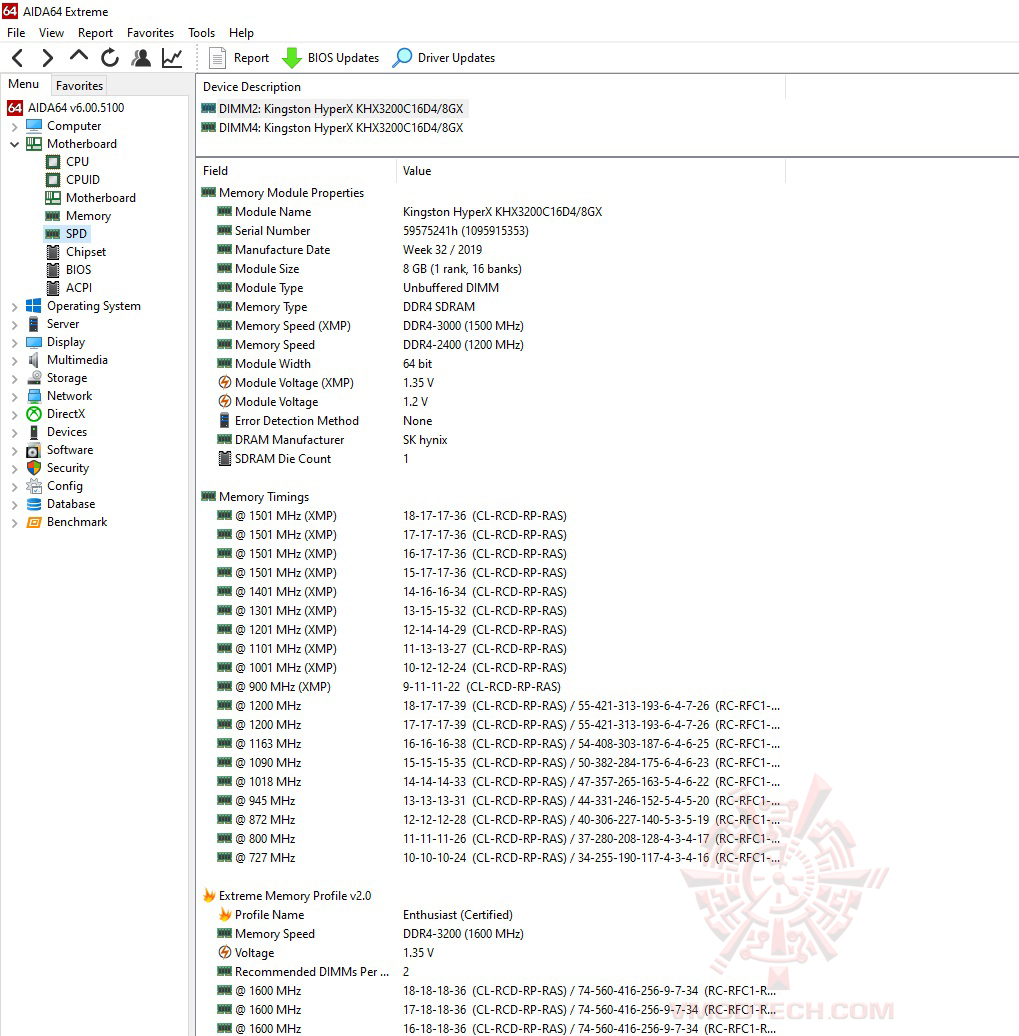Click the Server tower icon

point(34,324)
